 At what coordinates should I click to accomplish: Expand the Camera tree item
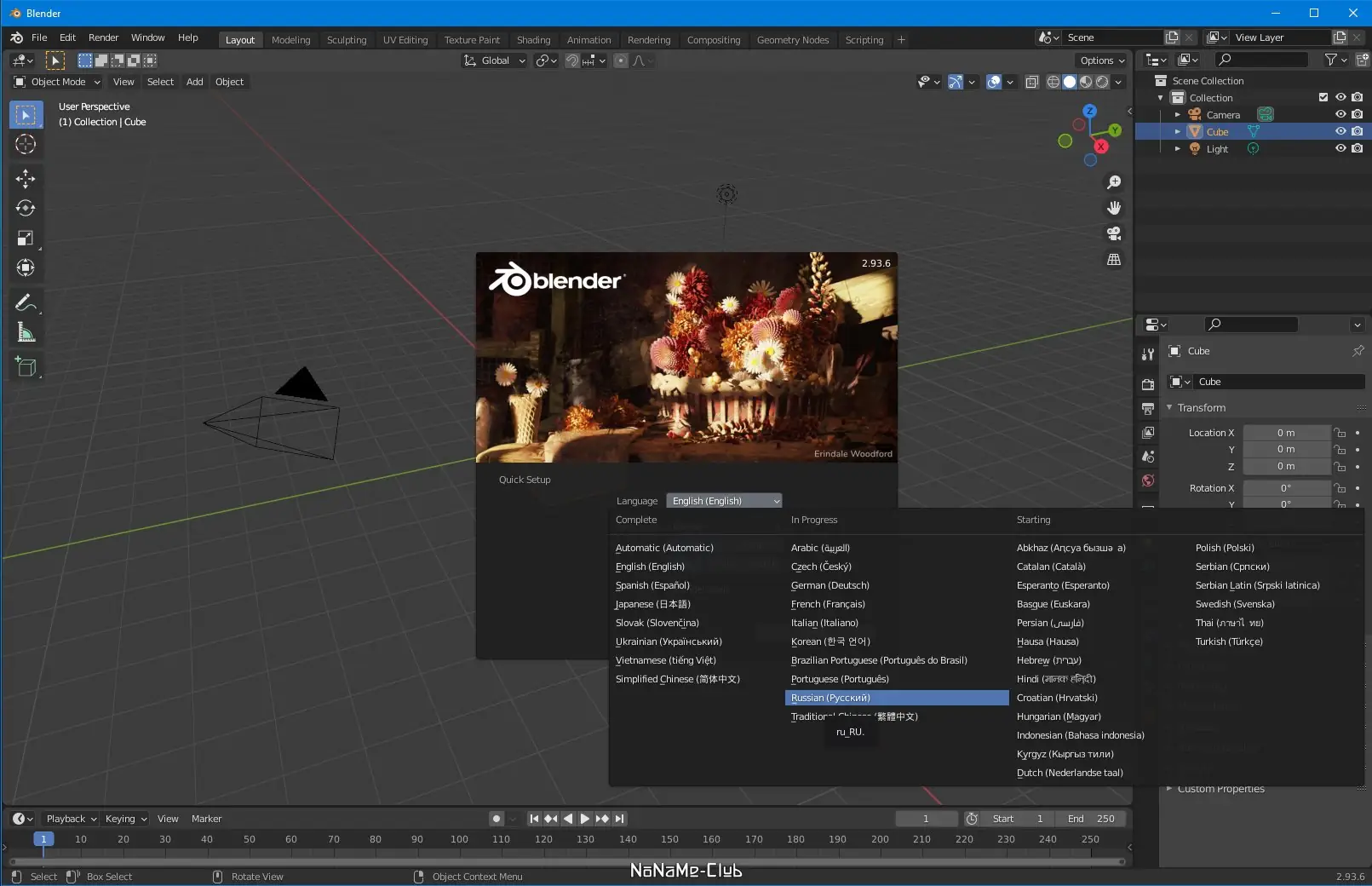point(1178,115)
